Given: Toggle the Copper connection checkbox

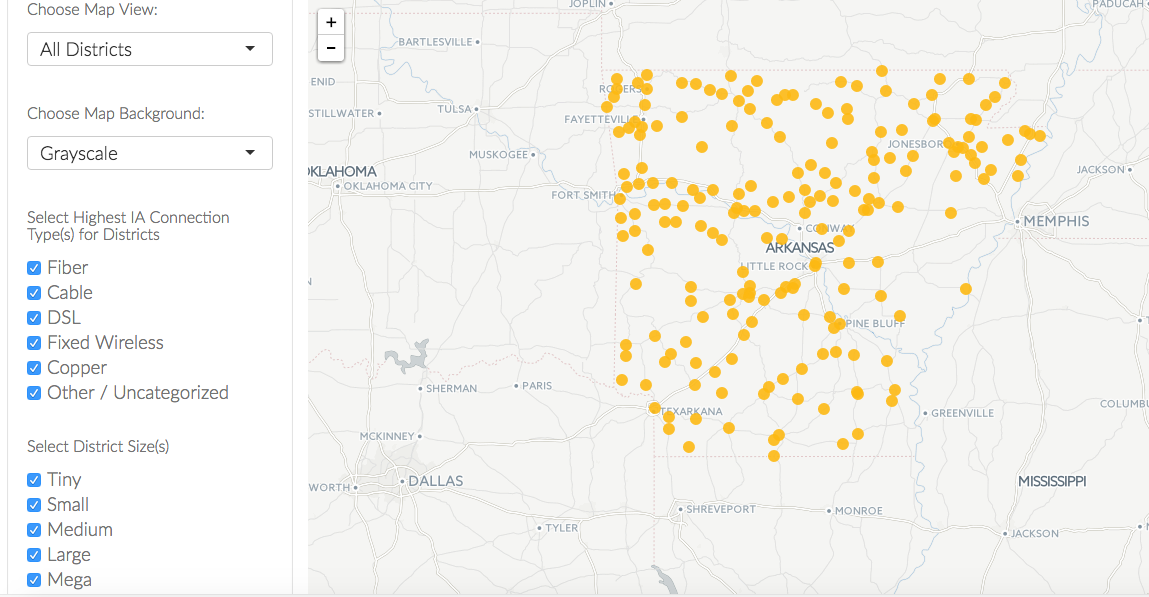Looking at the screenshot, I should (x=34, y=368).
